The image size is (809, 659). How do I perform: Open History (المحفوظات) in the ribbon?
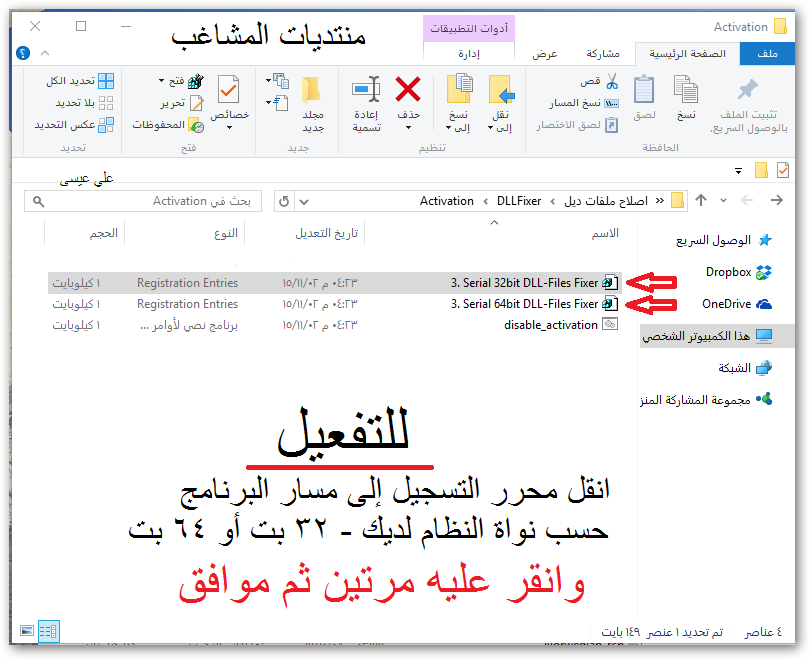click(x=168, y=125)
